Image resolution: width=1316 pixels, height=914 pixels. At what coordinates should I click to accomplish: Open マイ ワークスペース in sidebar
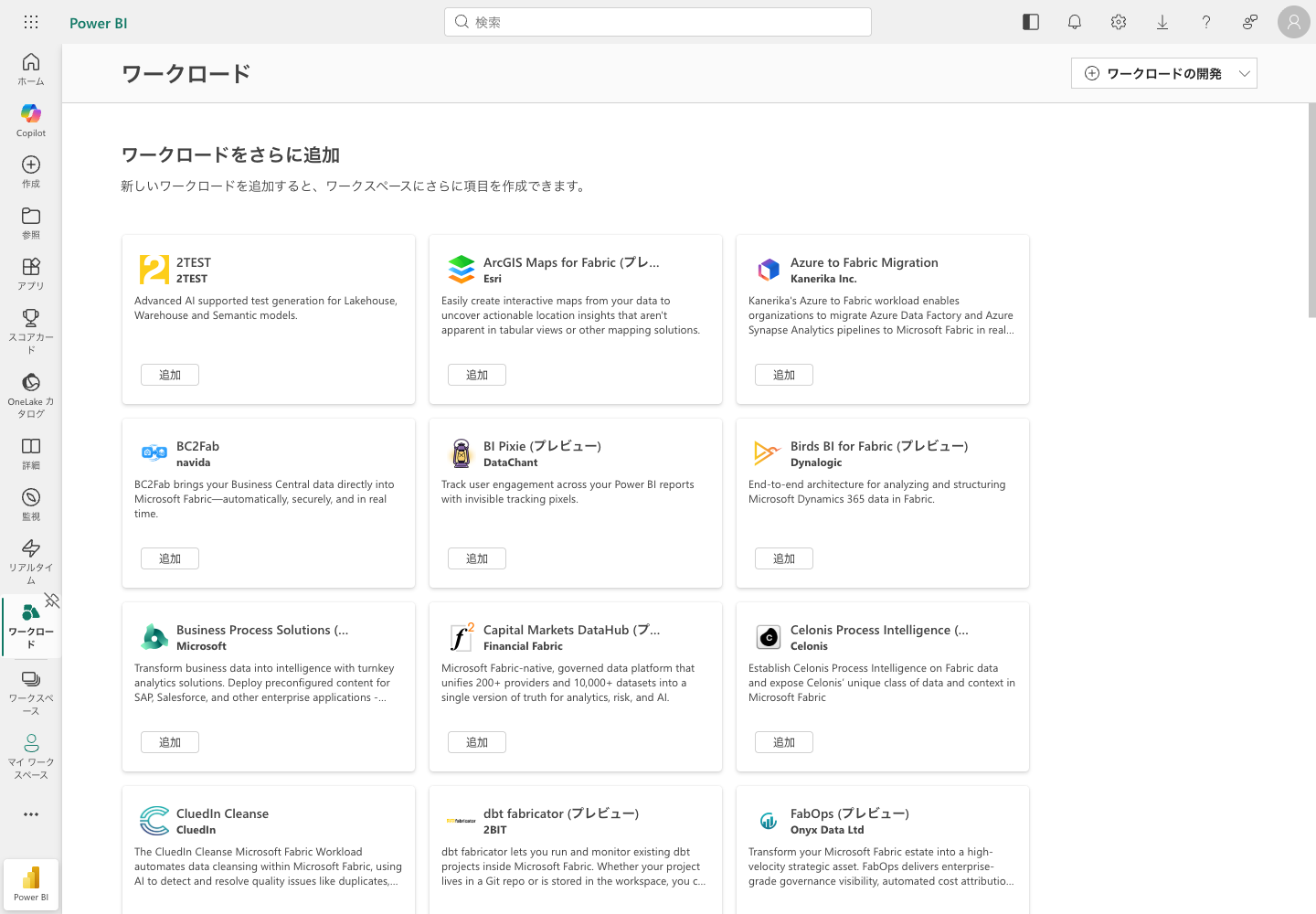pos(31,756)
